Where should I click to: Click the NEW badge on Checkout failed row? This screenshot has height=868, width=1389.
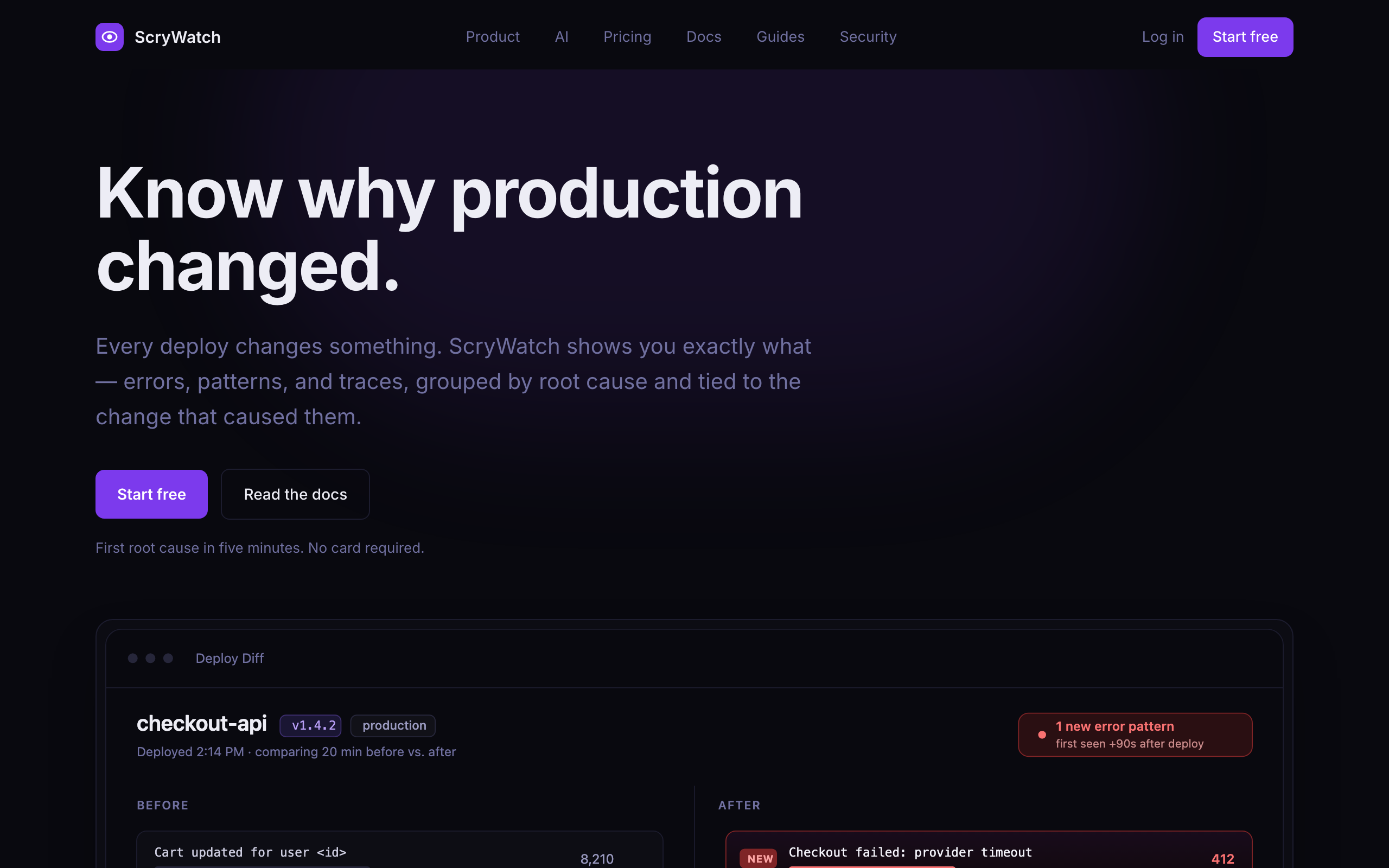coord(759,859)
